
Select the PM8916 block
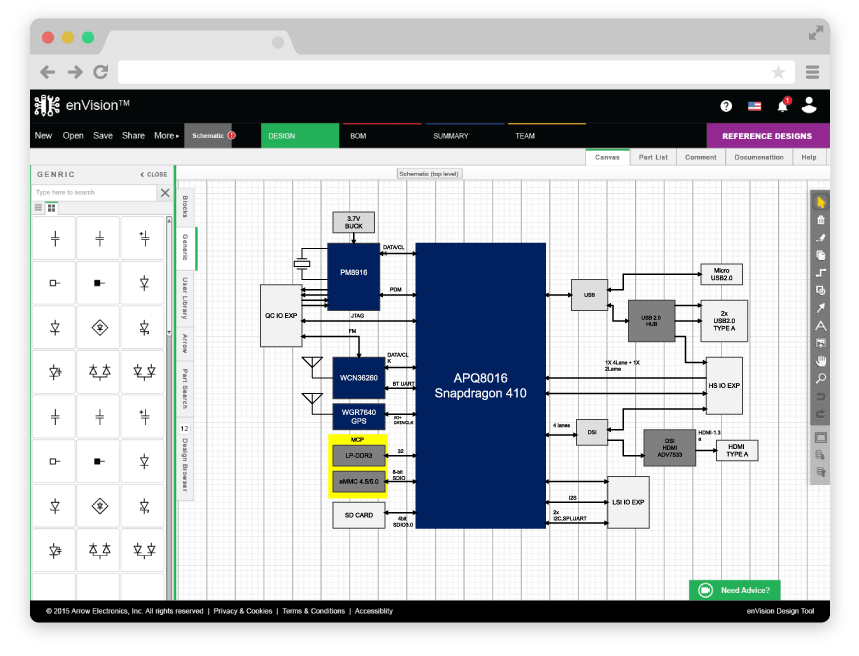click(353, 277)
